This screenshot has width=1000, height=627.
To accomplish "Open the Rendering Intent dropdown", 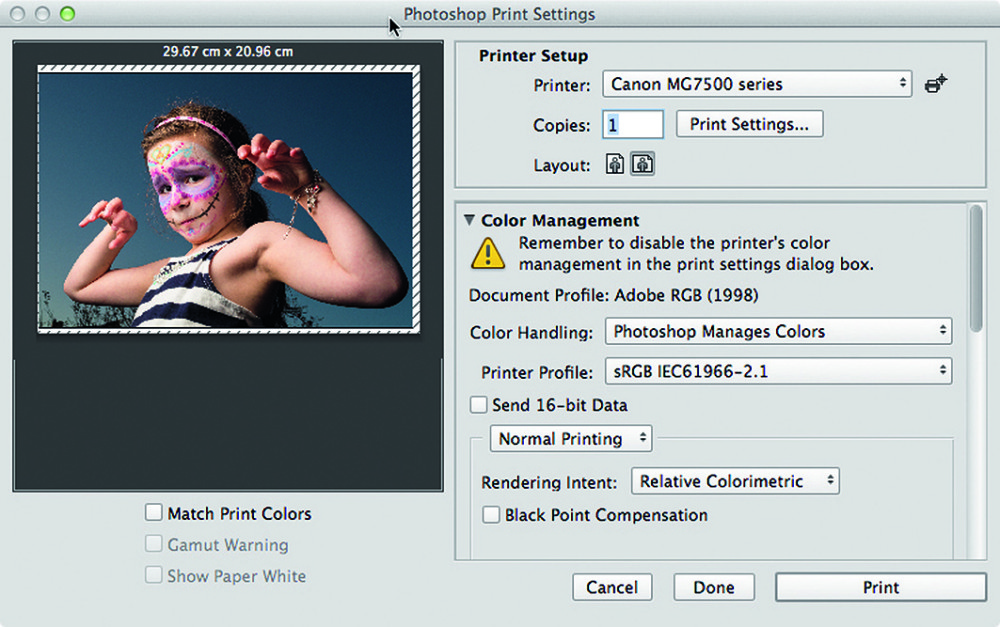I will coord(735,481).
